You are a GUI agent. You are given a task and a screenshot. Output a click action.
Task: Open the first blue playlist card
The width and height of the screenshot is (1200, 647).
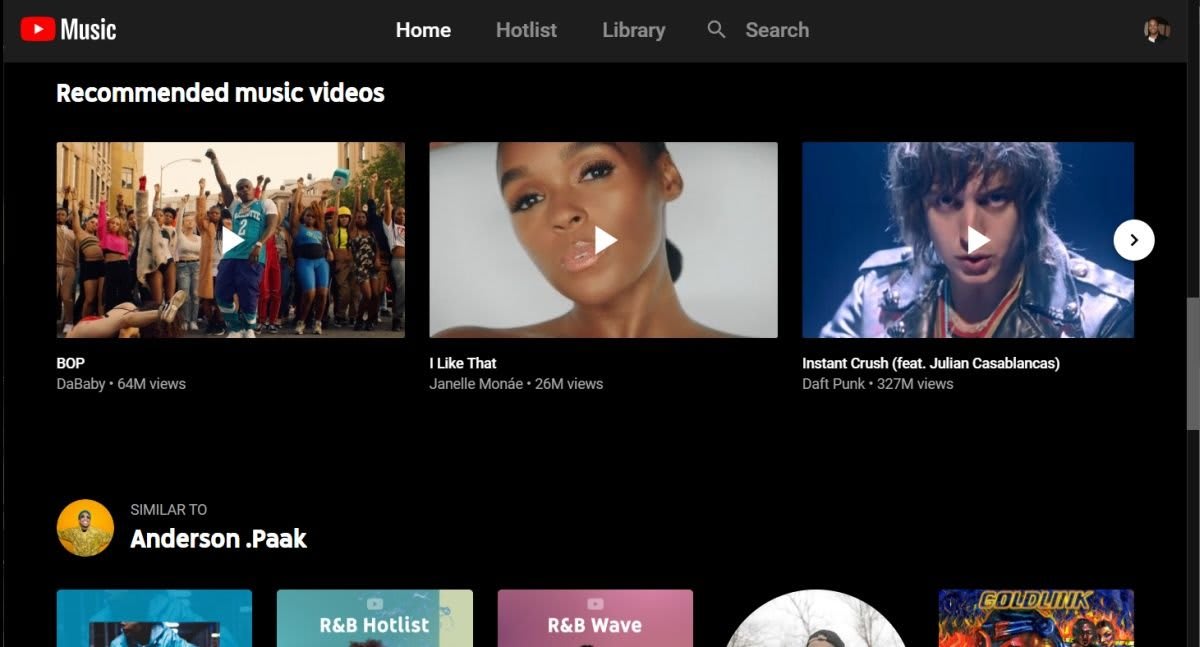click(x=154, y=618)
